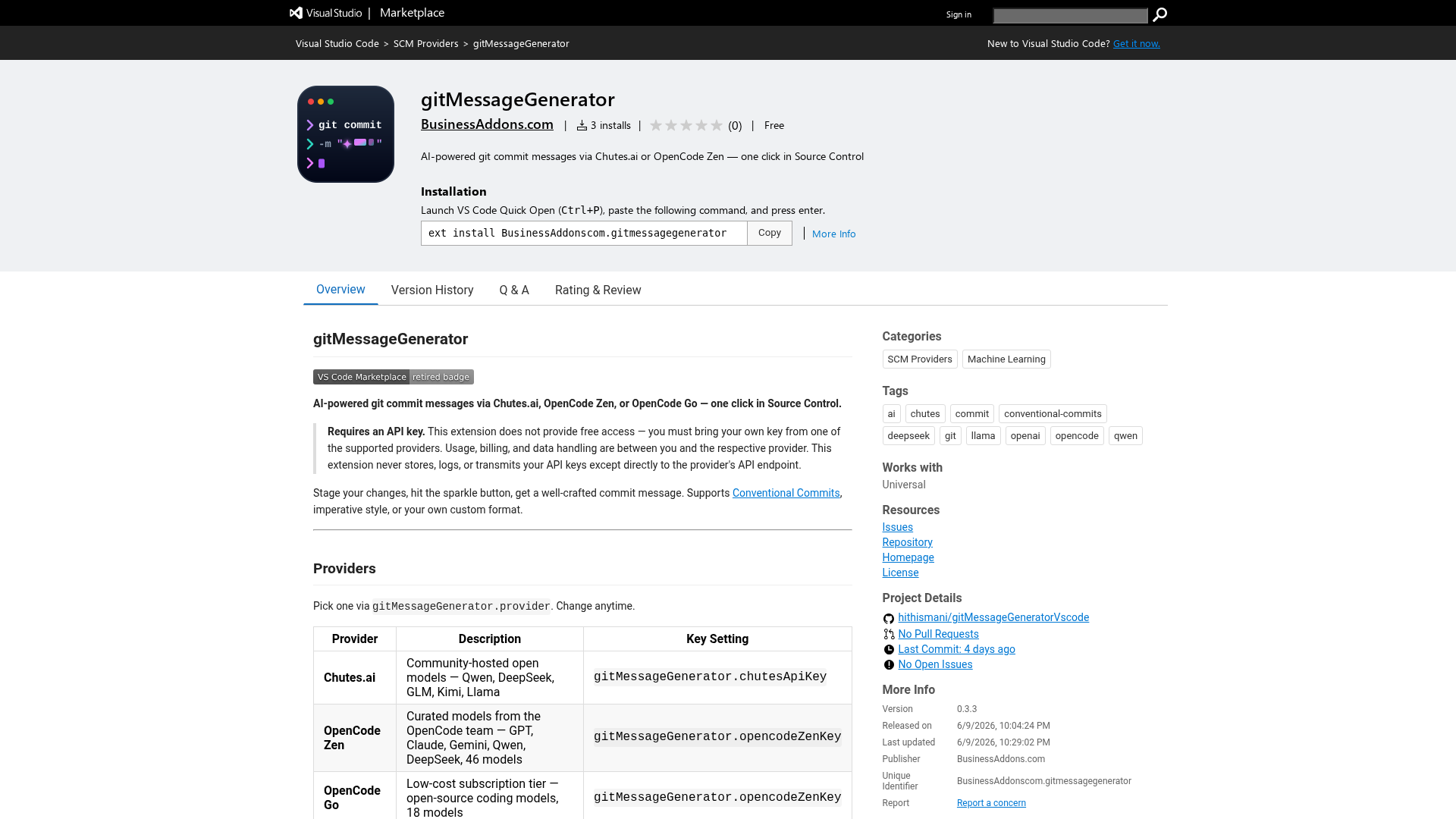Click Last Commit: 4 days ago link

coord(957,649)
